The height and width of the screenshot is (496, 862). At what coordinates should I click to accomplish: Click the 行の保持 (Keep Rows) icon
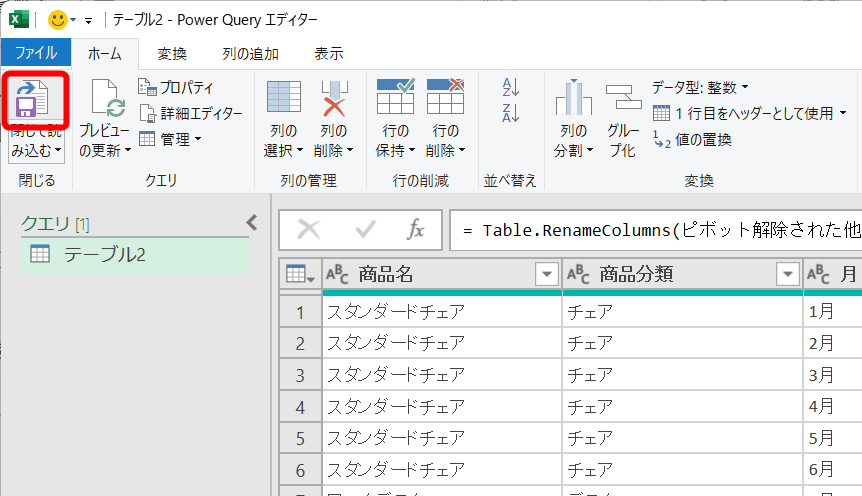[395, 96]
